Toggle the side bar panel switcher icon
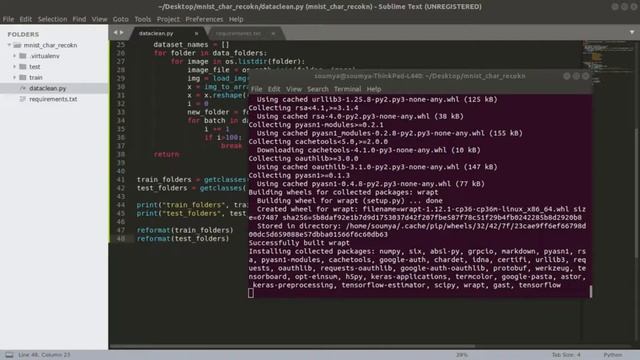 pos(9,355)
